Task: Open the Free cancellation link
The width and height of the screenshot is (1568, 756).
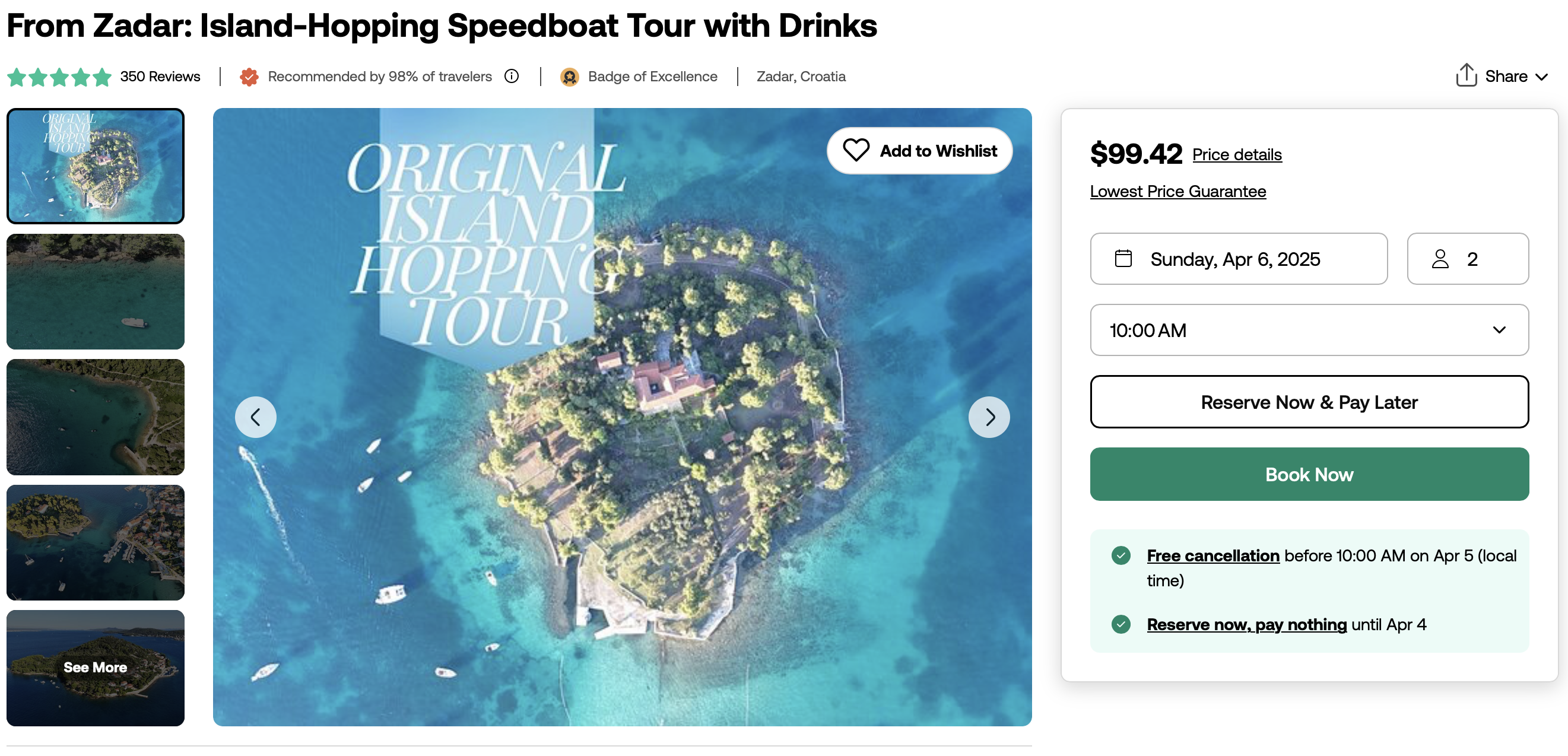Action: pyautogui.click(x=1212, y=555)
